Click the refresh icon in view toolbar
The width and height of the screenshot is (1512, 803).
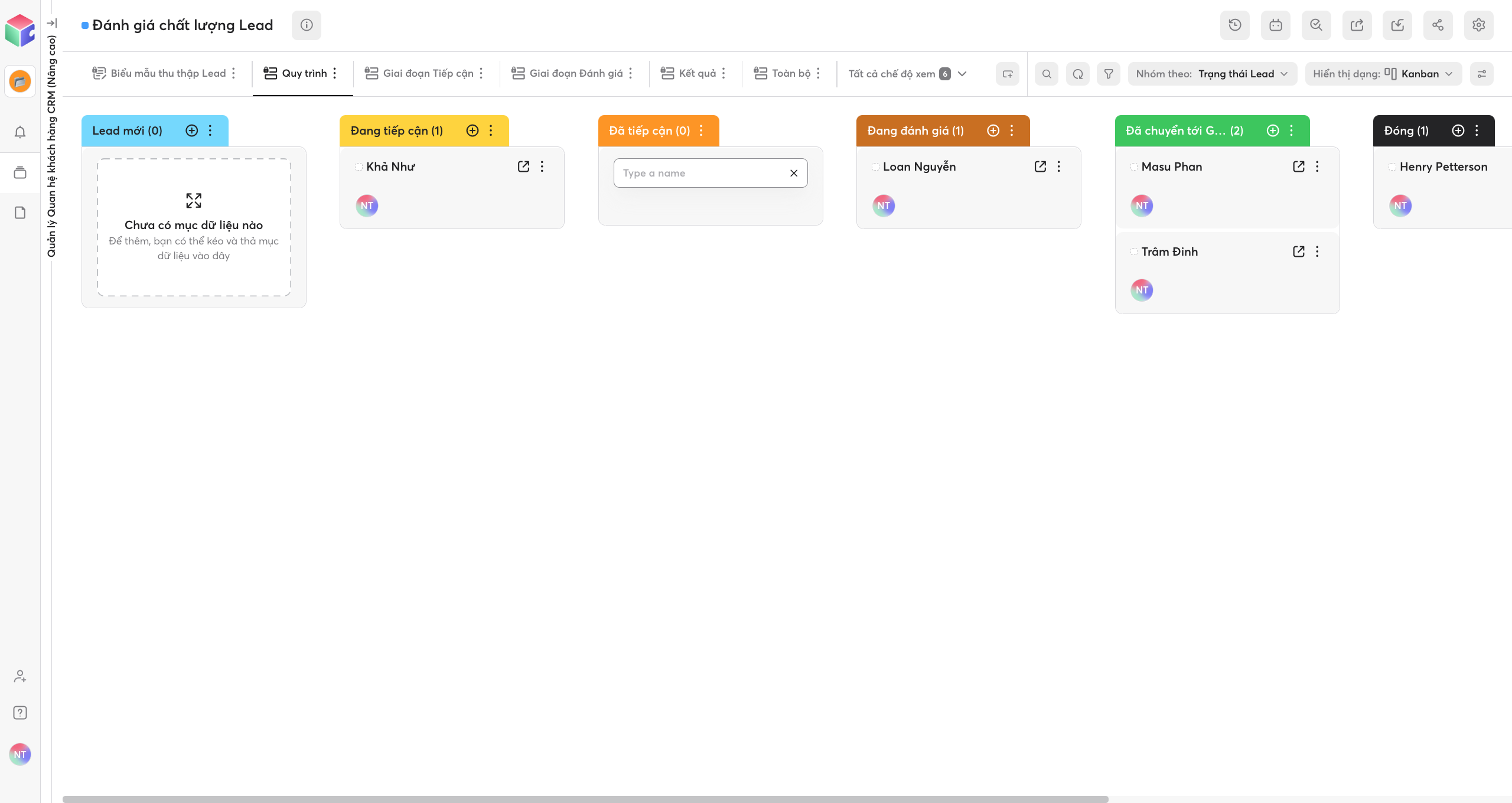click(x=1078, y=74)
